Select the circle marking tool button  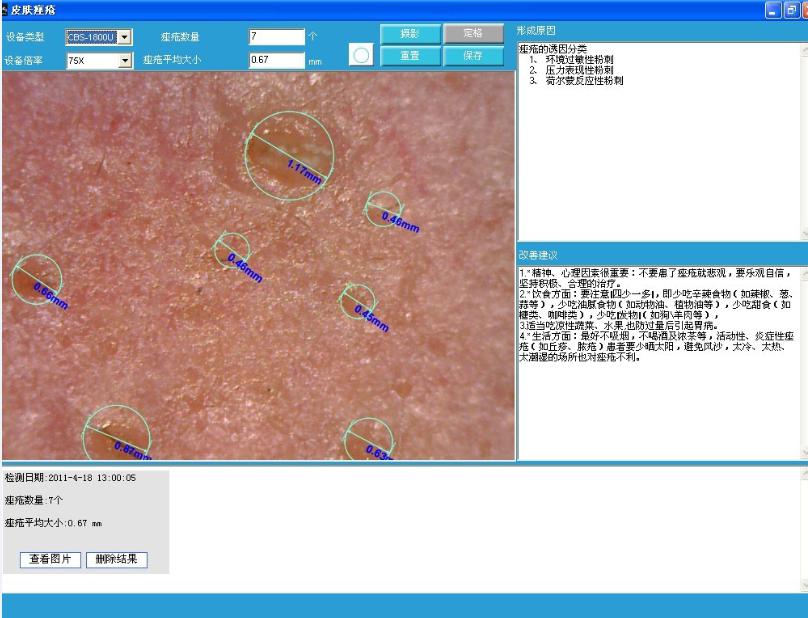click(362, 56)
